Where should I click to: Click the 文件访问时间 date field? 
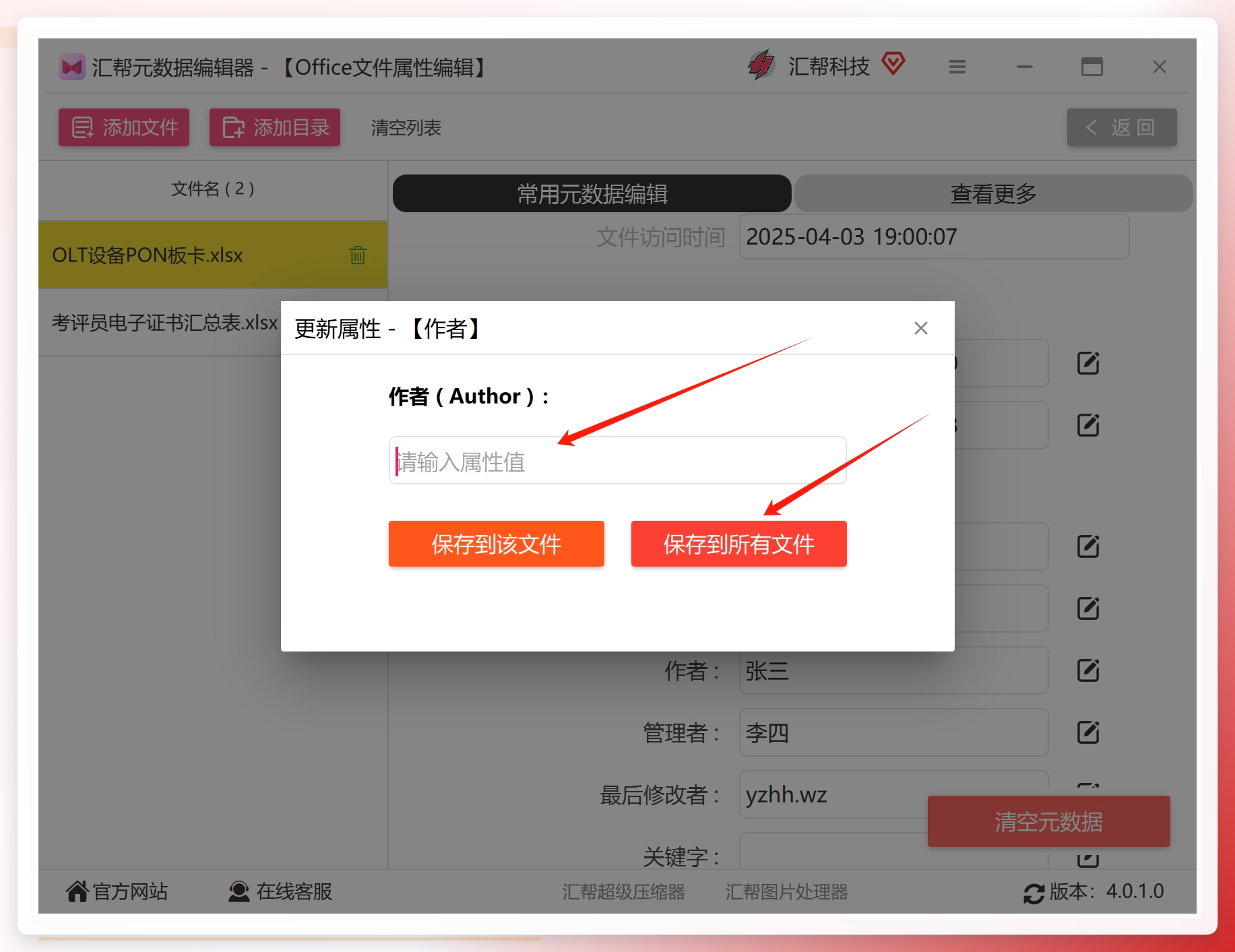tap(934, 236)
